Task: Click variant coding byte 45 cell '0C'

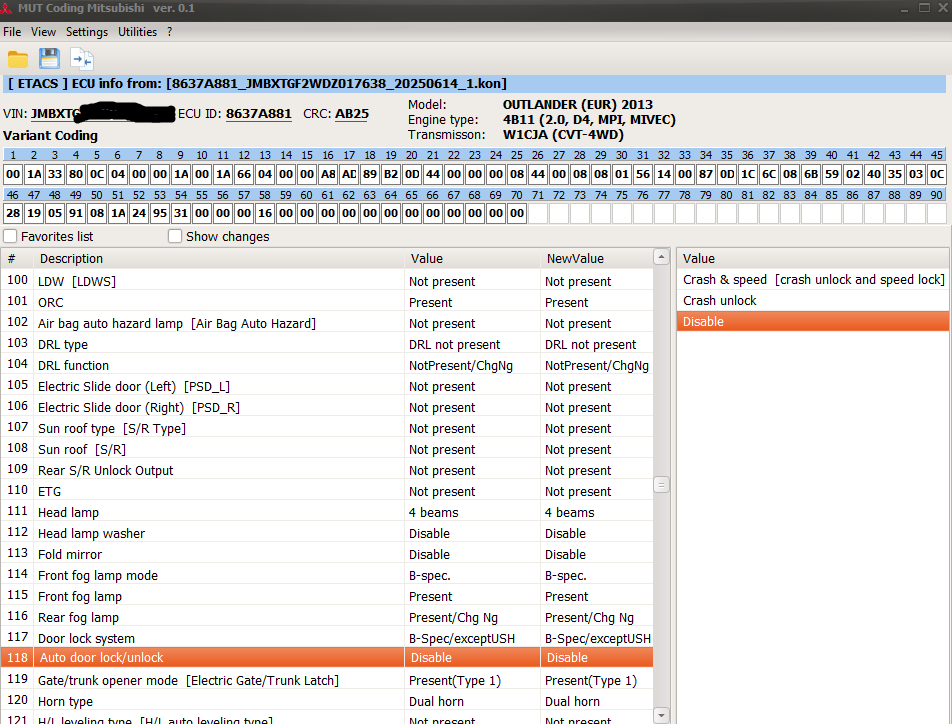Action: coord(937,174)
